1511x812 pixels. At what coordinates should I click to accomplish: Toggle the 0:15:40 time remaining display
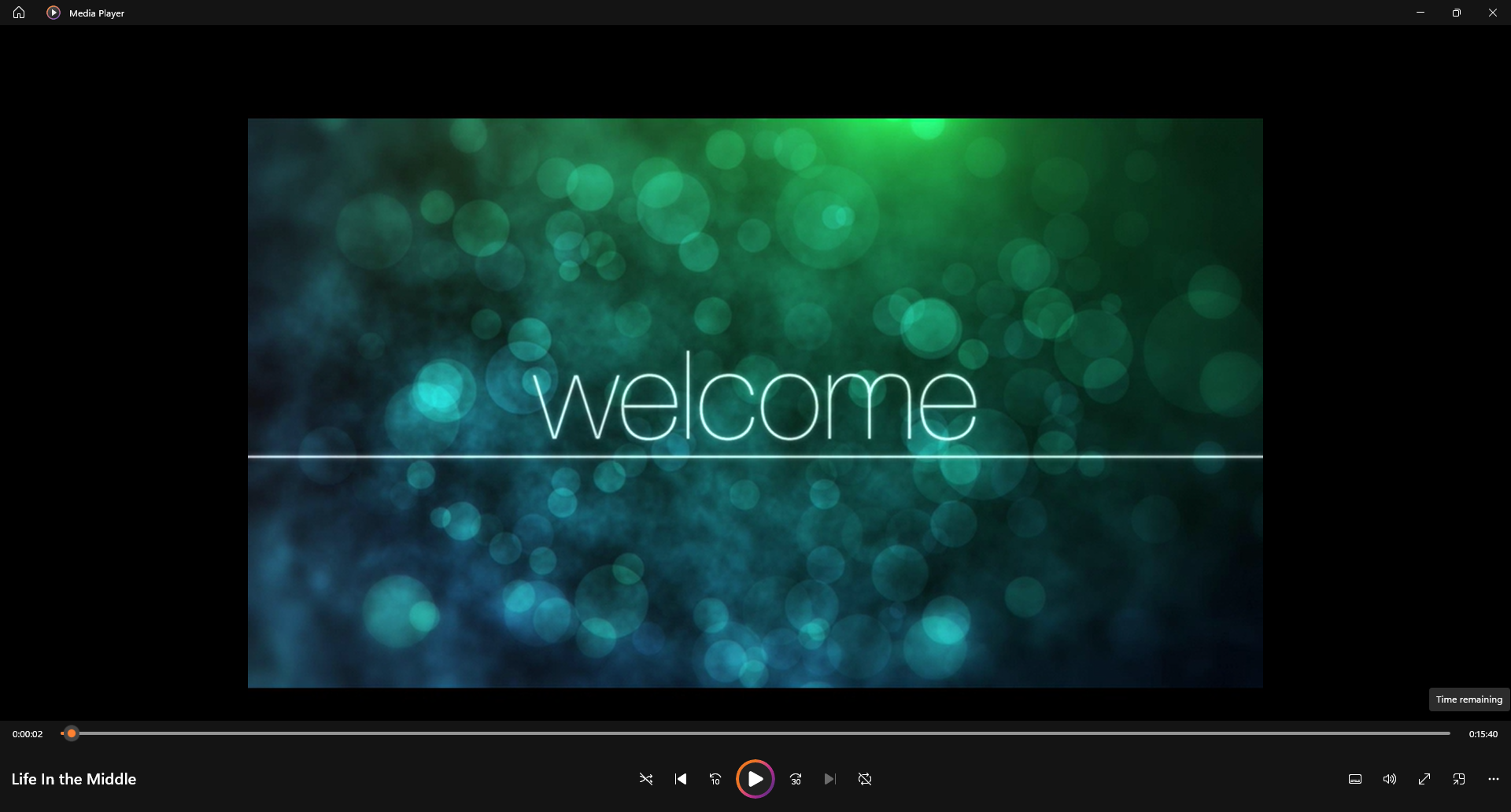pyautogui.click(x=1483, y=734)
